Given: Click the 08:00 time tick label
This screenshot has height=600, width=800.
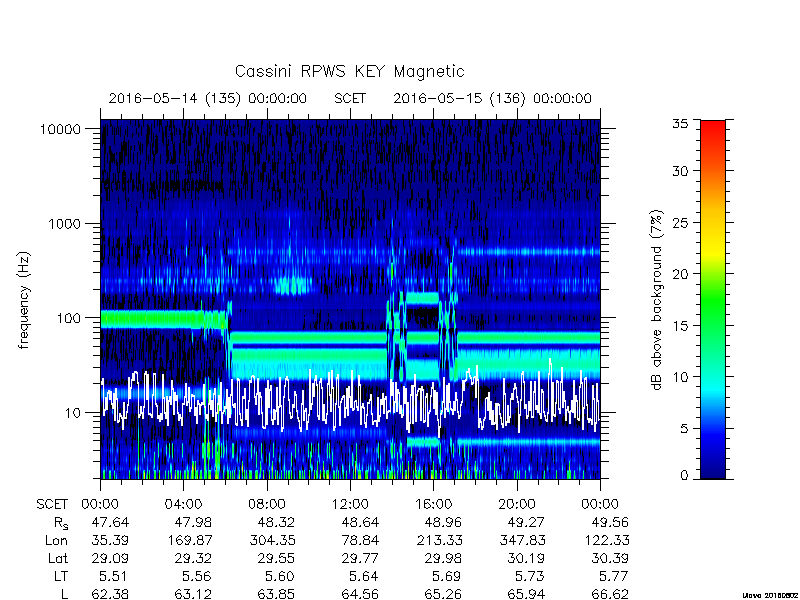Looking at the screenshot, I should (267, 505).
